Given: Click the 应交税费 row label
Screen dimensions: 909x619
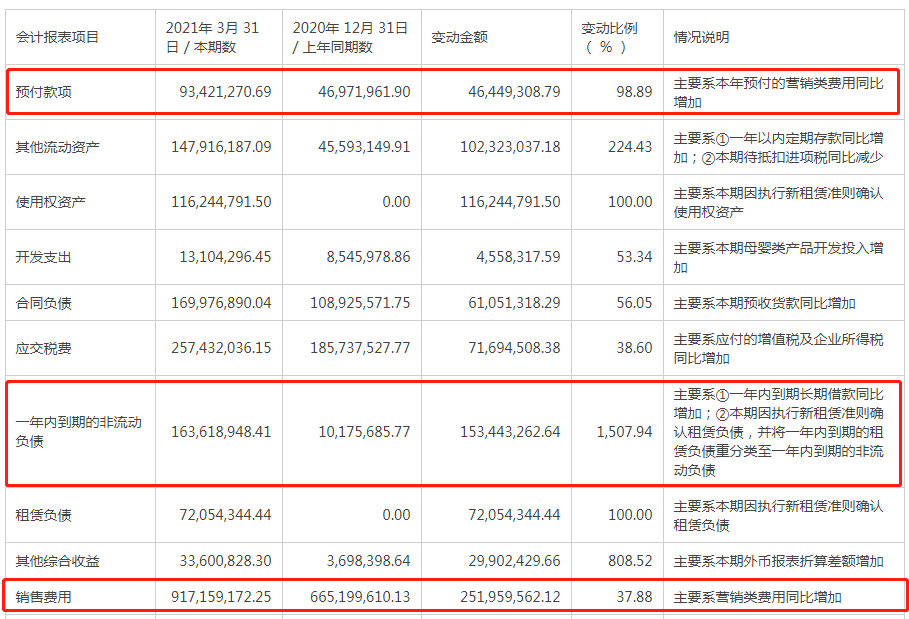Looking at the screenshot, I should pyautogui.click(x=43, y=348).
